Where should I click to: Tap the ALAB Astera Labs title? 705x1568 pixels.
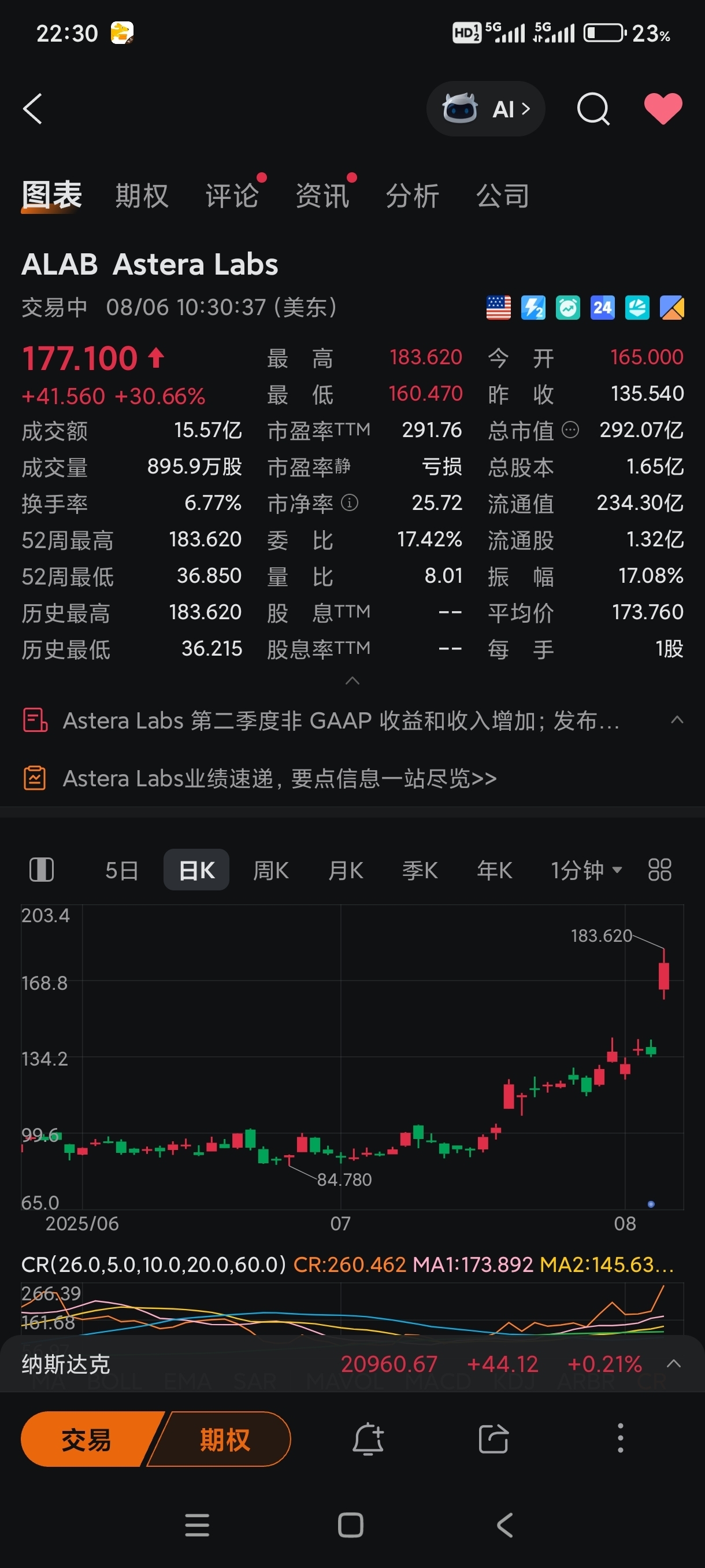tap(150, 264)
